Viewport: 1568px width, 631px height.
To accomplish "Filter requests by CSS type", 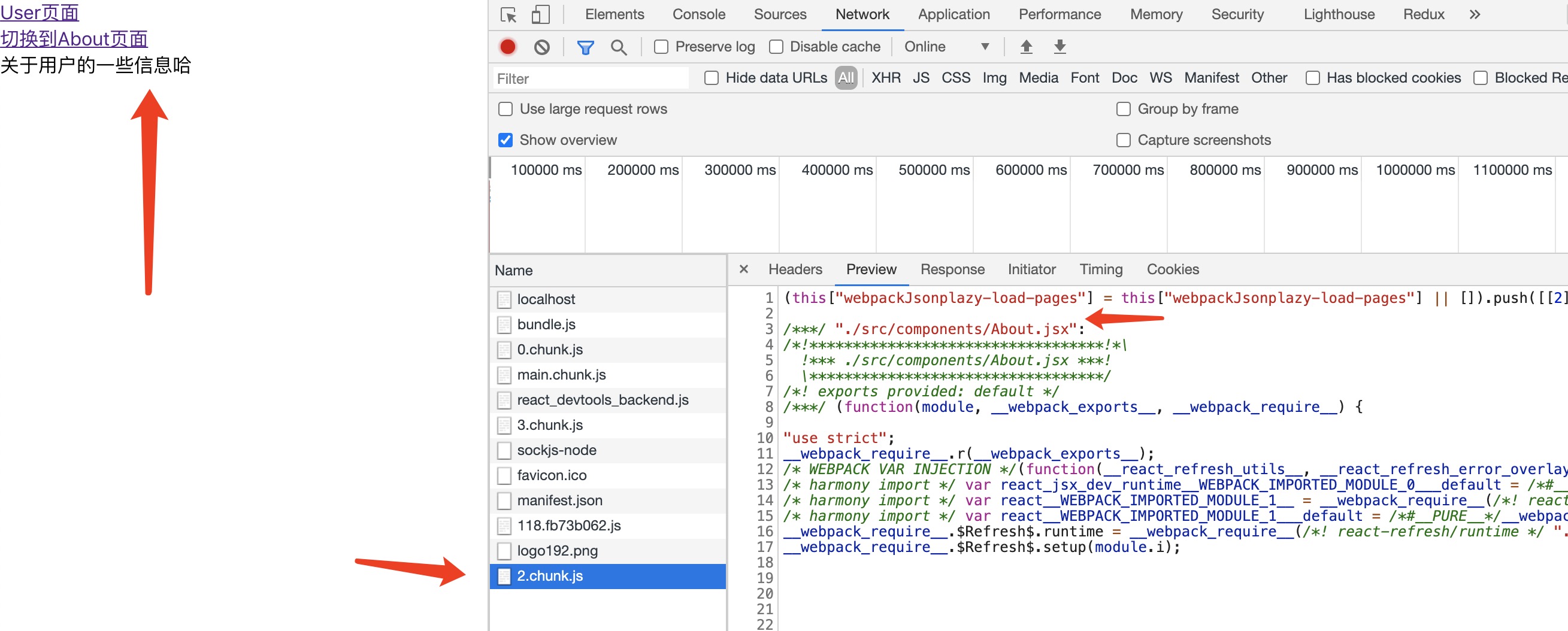I will [x=956, y=78].
